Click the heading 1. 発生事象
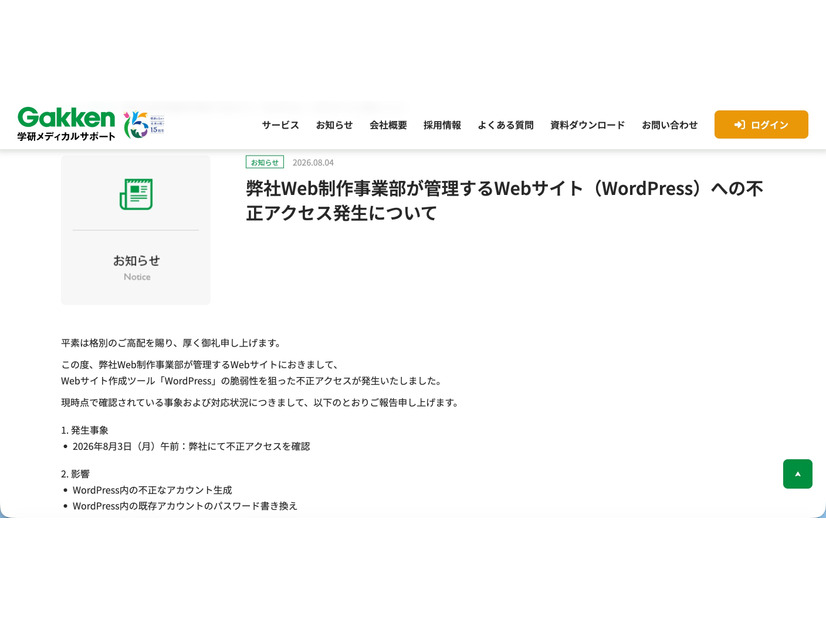The height and width of the screenshot is (620, 826). pyautogui.click(x=85, y=430)
